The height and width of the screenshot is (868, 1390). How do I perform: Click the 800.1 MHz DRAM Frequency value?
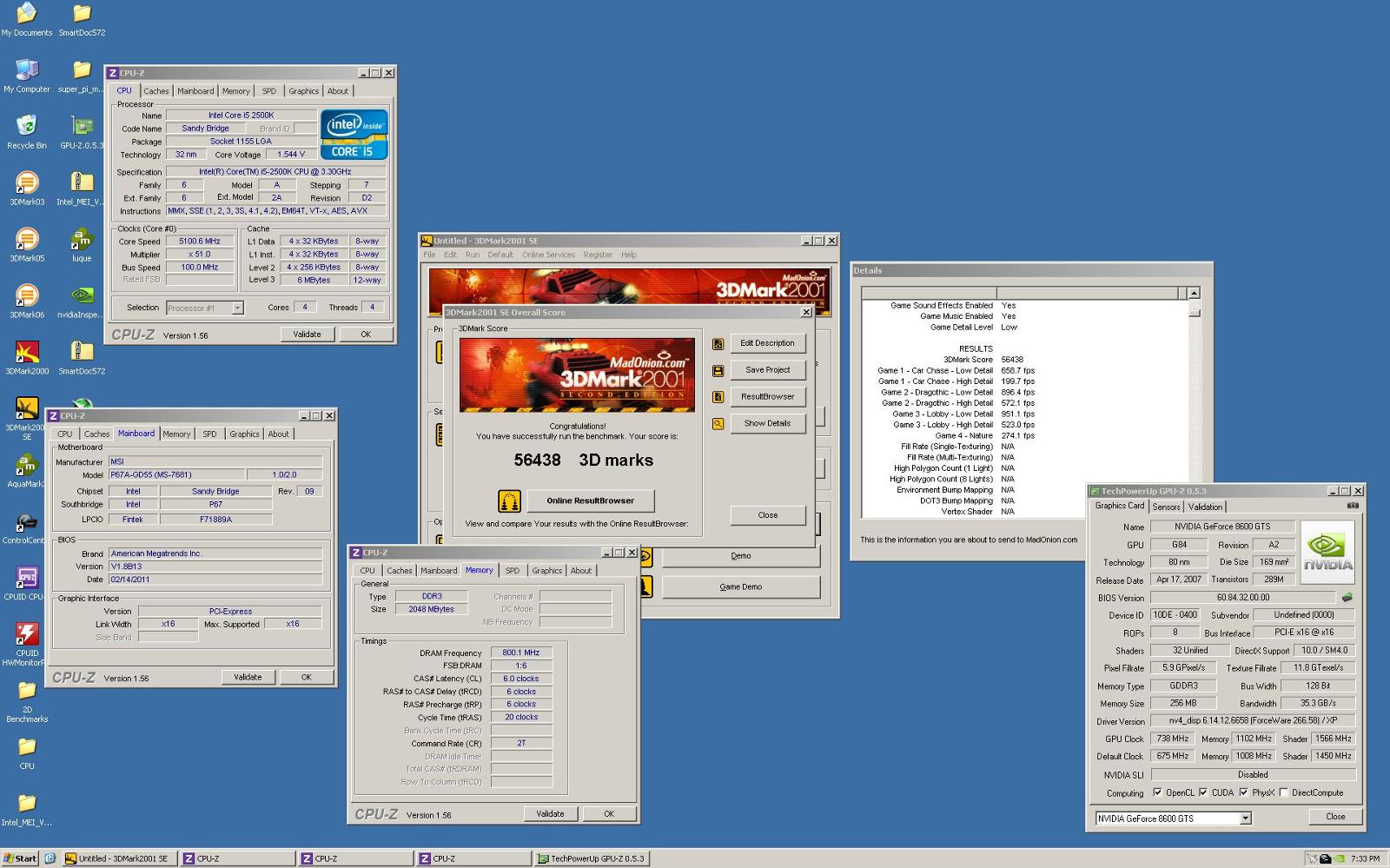pos(520,653)
